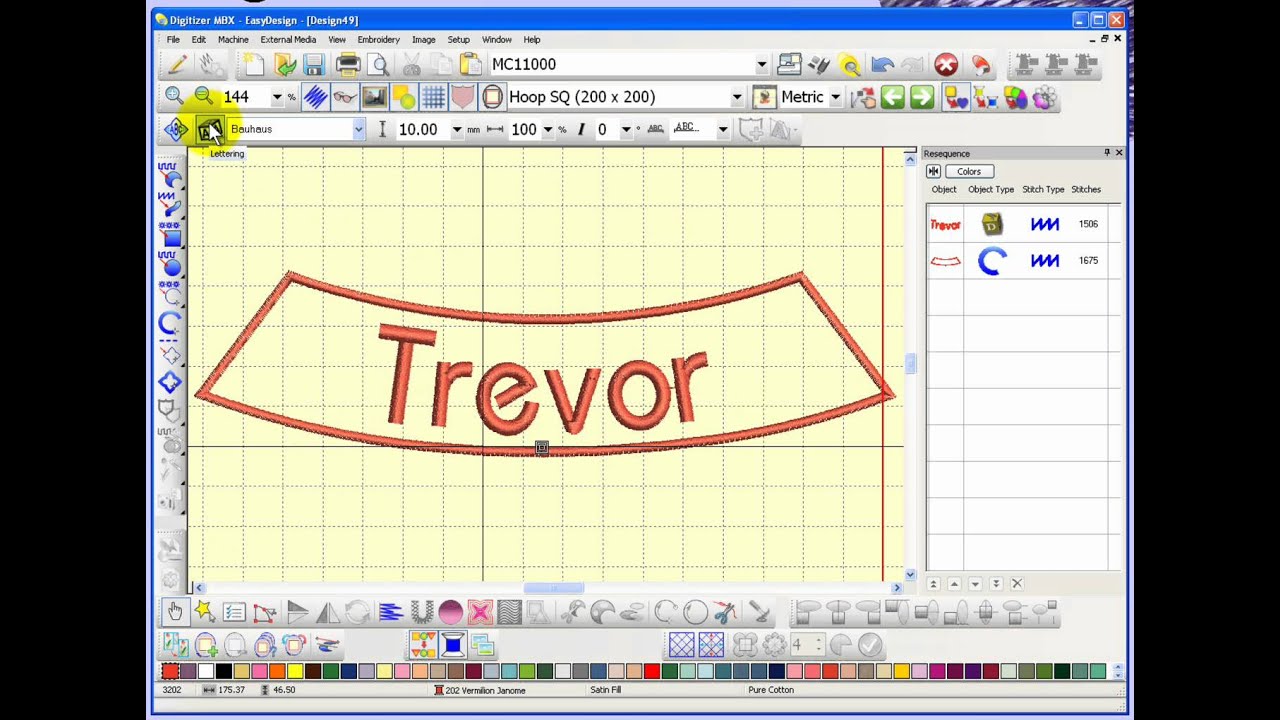Toggle TrueView glasses icon
Image resolution: width=1280 pixels, height=720 pixels.
[344, 97]
